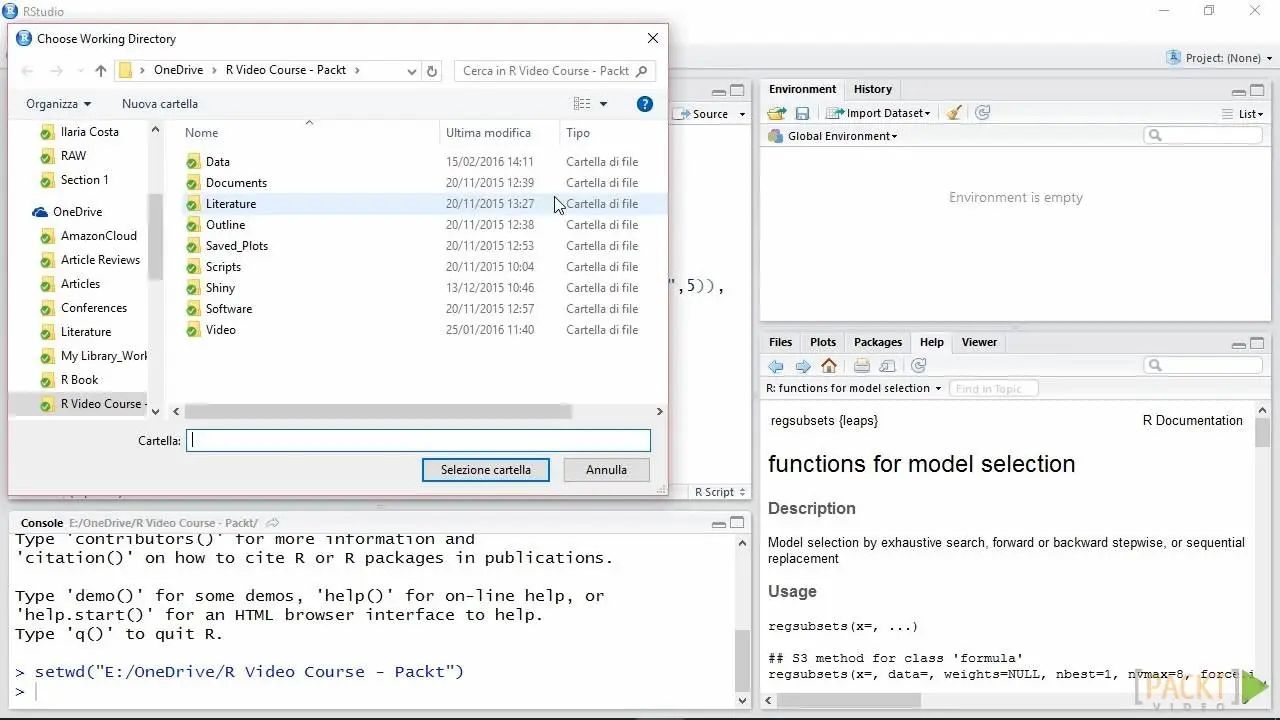The height and width of the screenshot is (720, 1280).
Task: Click the view current working directory arrow in Console
Action: point(273,523)
